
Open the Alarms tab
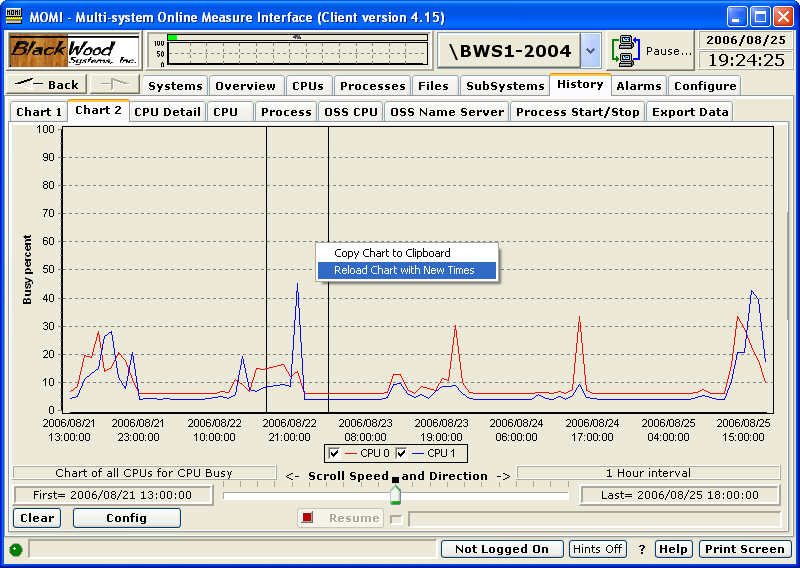tap(639, 86)
